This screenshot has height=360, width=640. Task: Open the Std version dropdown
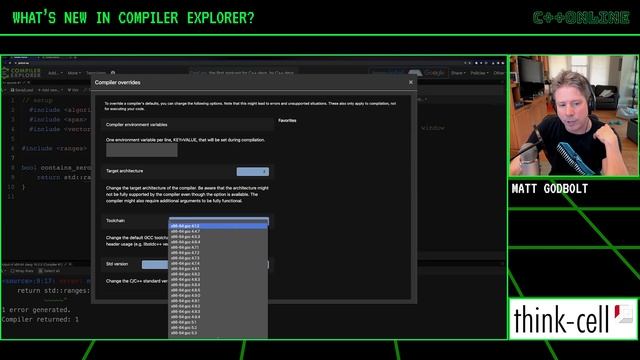[155, 264]
